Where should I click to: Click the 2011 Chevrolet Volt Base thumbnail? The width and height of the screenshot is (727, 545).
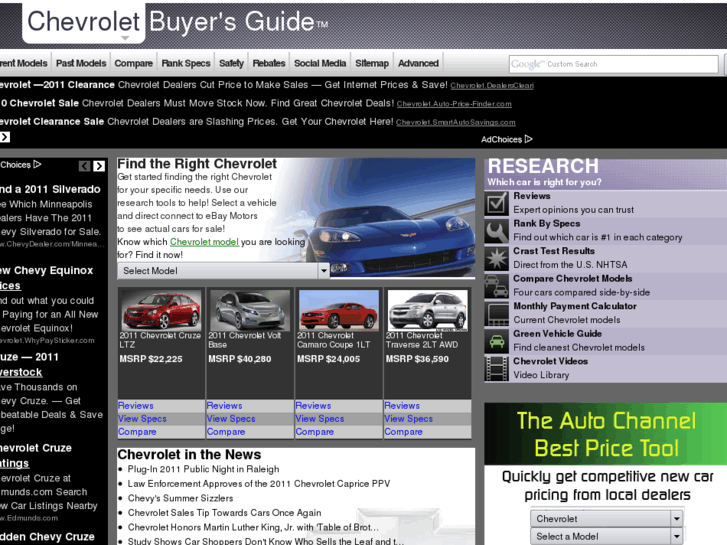(x=250, y=310)
